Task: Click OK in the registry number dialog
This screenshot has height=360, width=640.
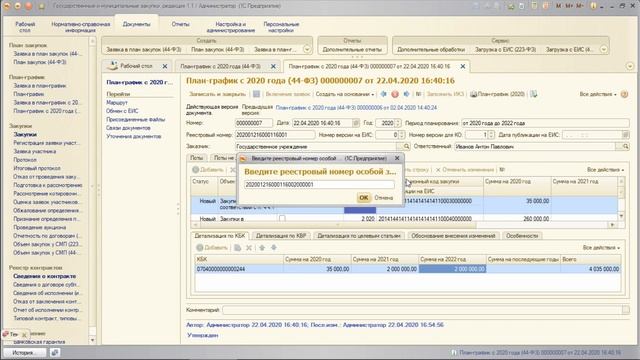Action: [363, 198]
